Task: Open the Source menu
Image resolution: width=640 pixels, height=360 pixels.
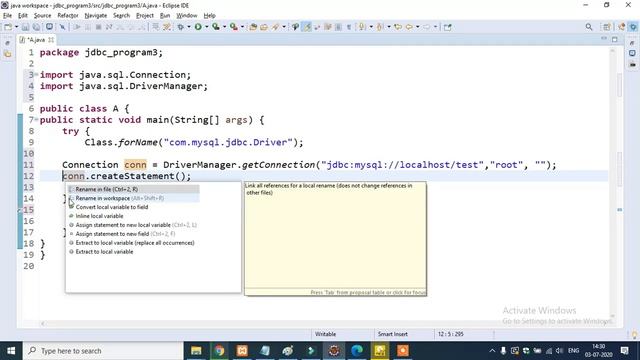Action: point(42,16)
